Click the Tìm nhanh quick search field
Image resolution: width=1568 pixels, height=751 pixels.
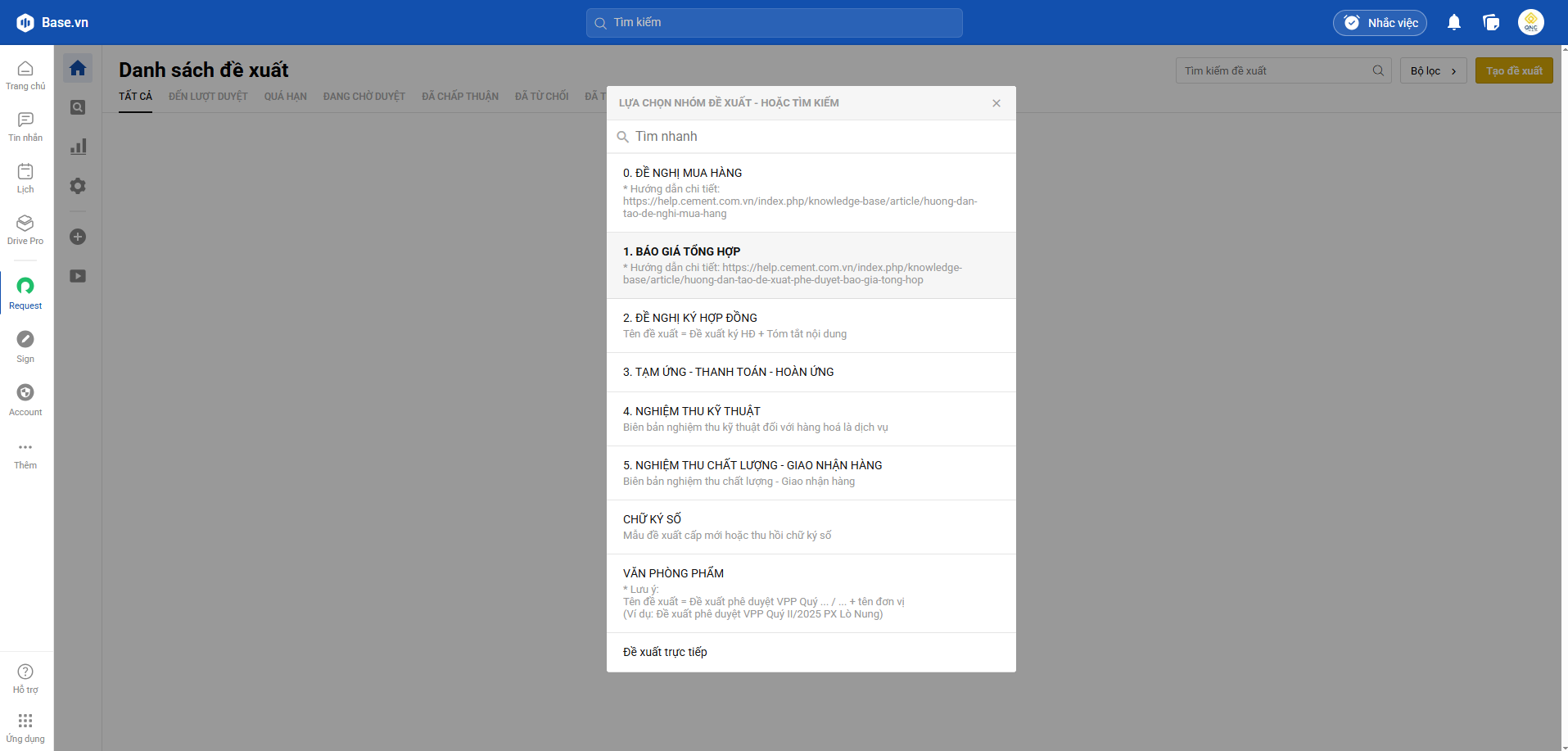tap(811, 137)
